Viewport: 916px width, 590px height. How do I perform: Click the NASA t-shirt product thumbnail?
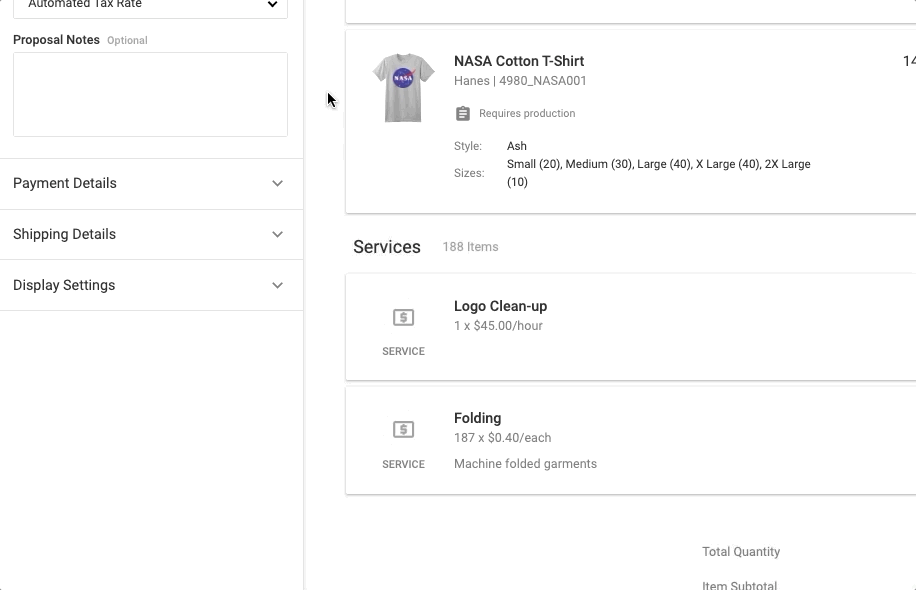(x=403, y=88)
